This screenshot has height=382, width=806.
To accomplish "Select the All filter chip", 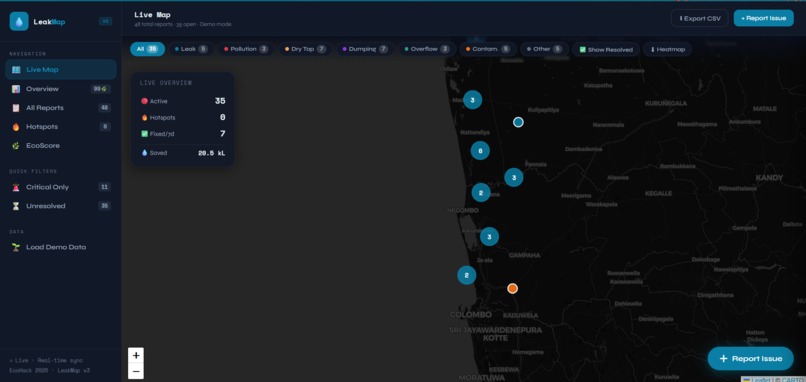I will (147, 49).
